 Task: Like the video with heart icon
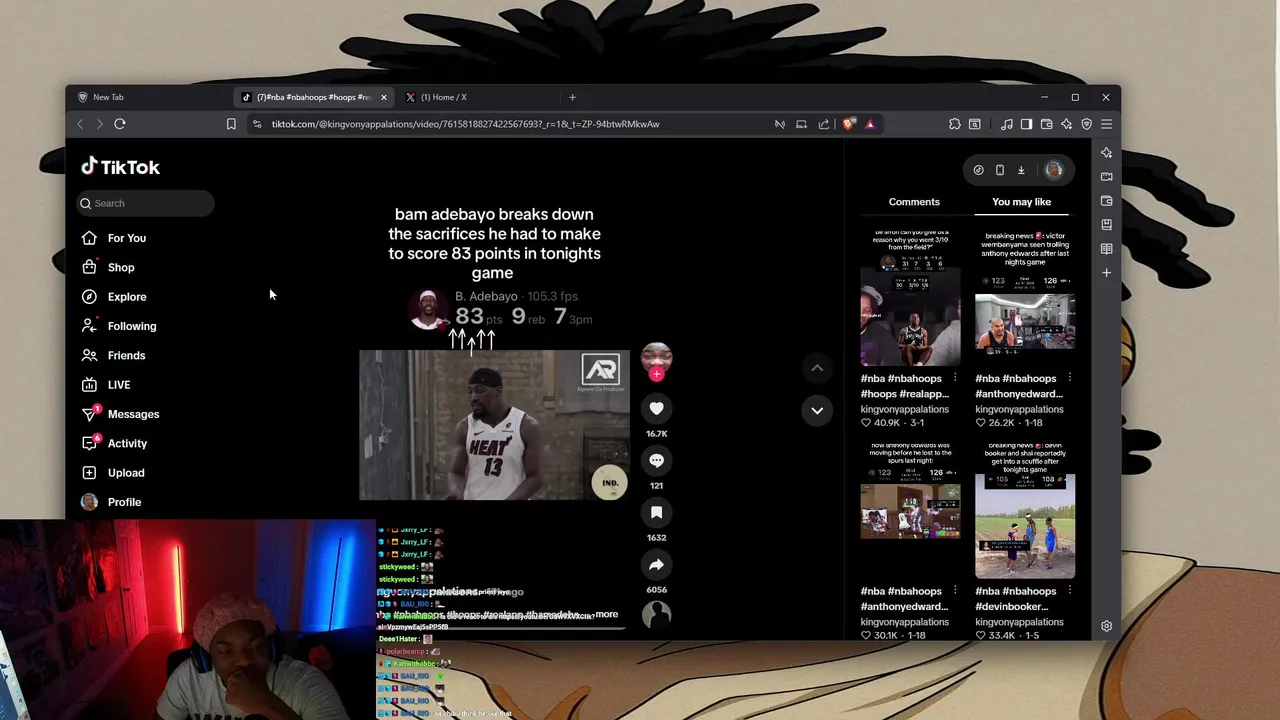(656, 408)
